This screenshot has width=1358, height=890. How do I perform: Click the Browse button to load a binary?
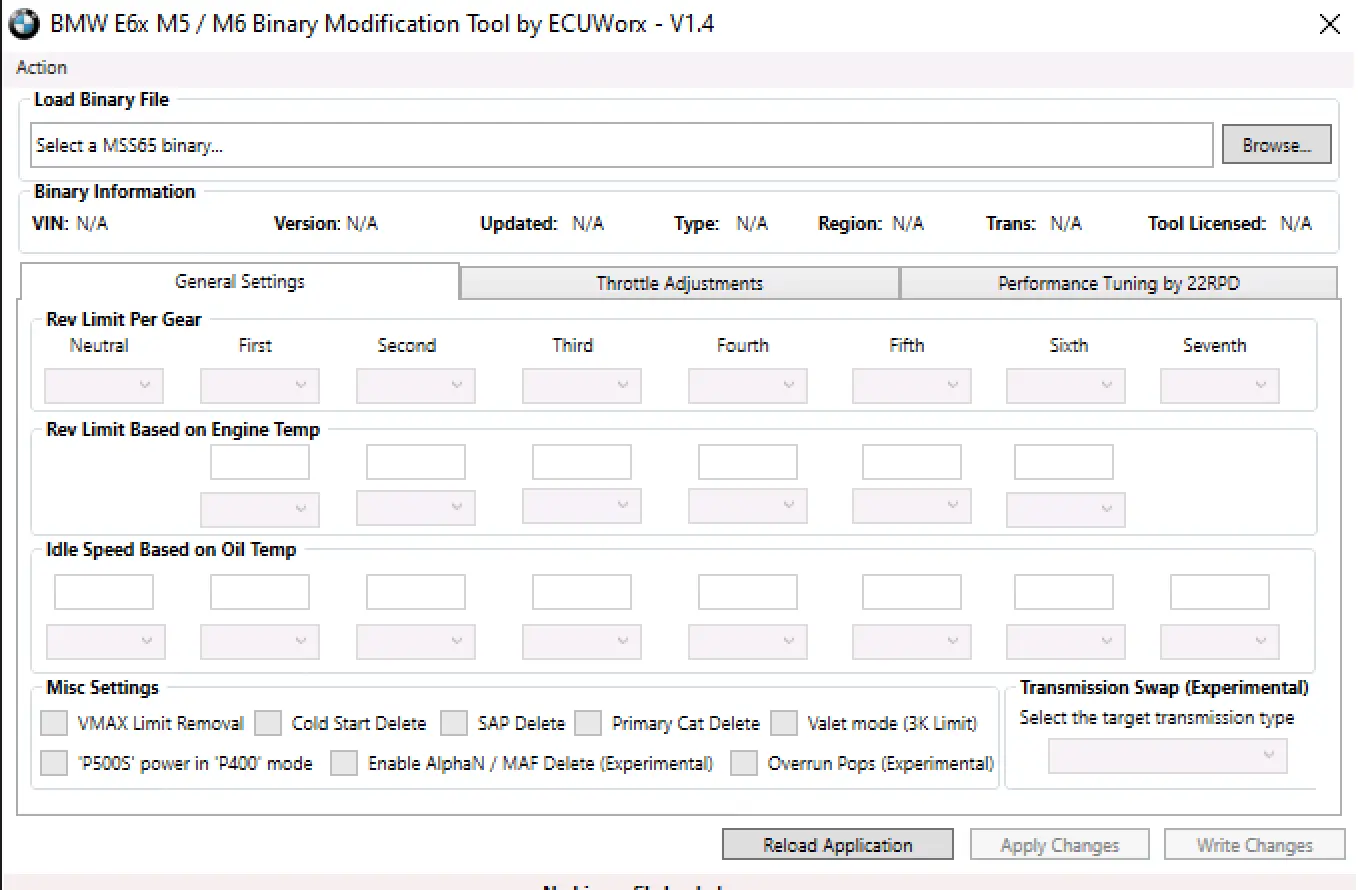(x=1276, y=144)
